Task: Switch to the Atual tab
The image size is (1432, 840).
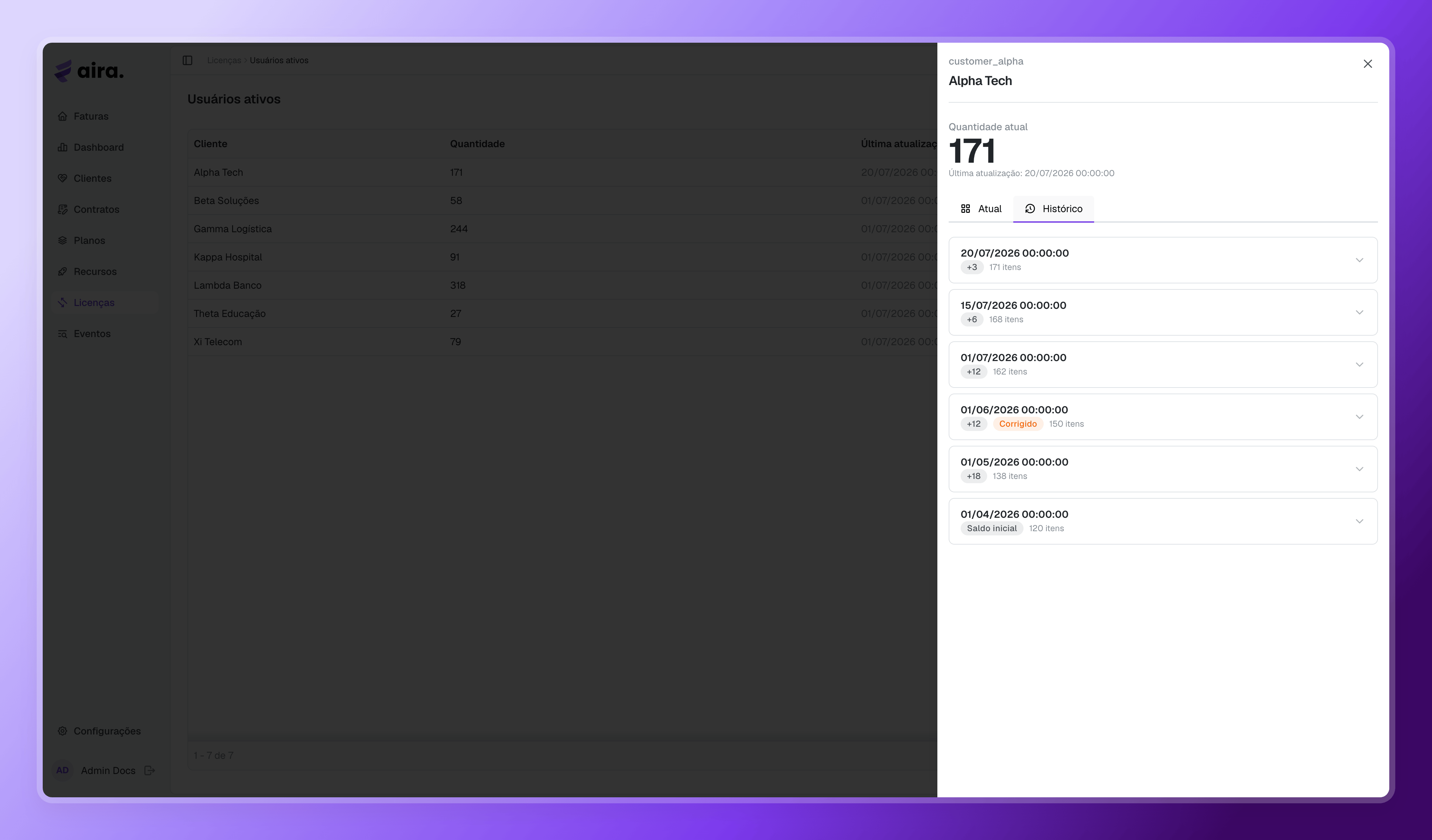Action: [981, 209]
